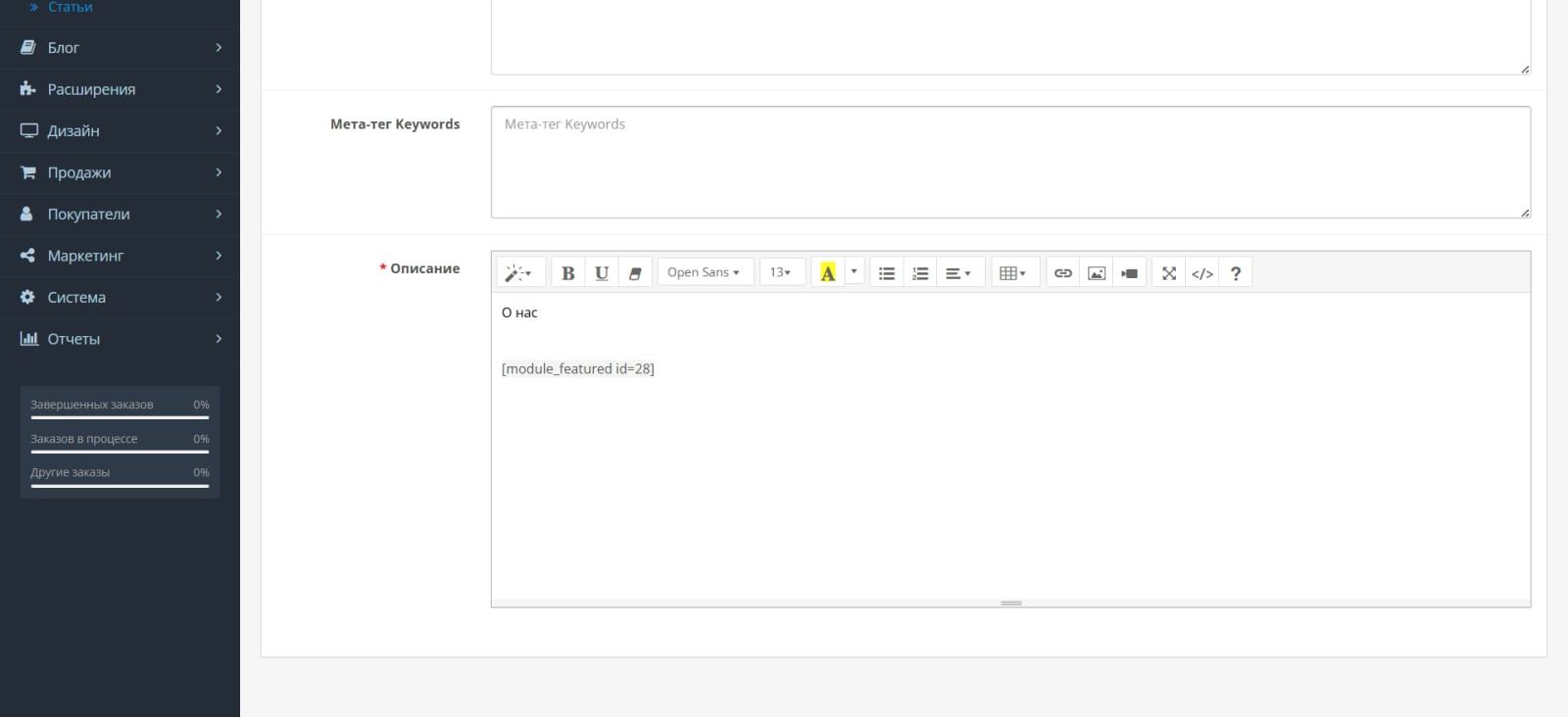Toggle bold formatting in editor
Viewport: 1568px width, 718px height.
567,273
